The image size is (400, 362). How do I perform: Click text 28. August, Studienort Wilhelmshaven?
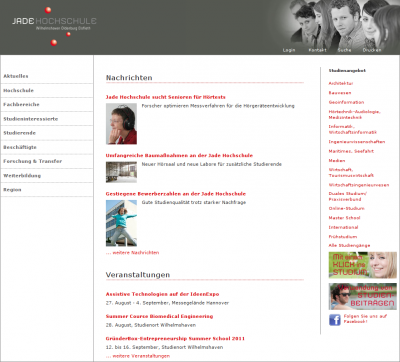(x=151, y=325)
